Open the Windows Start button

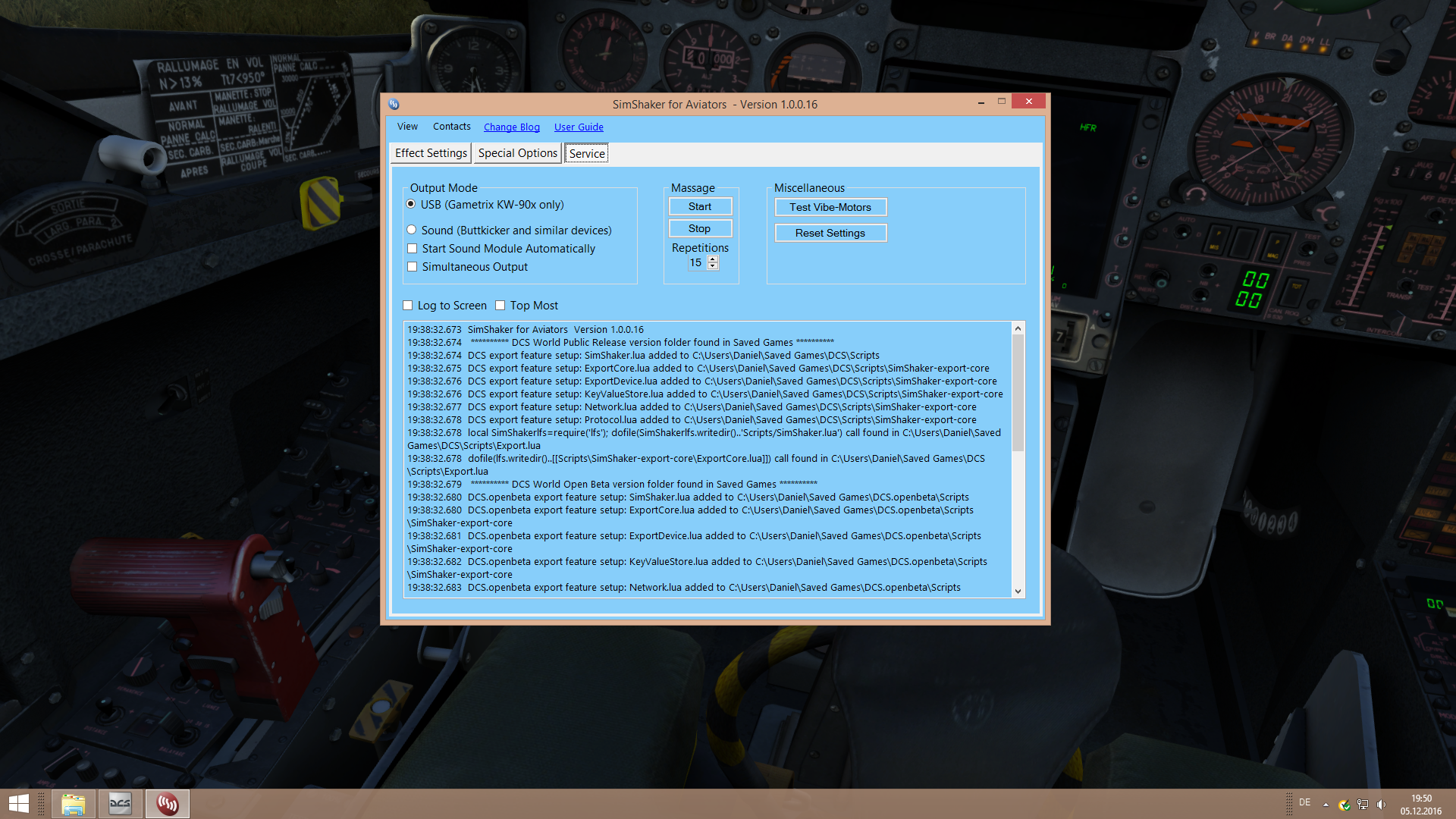(18, 804)
